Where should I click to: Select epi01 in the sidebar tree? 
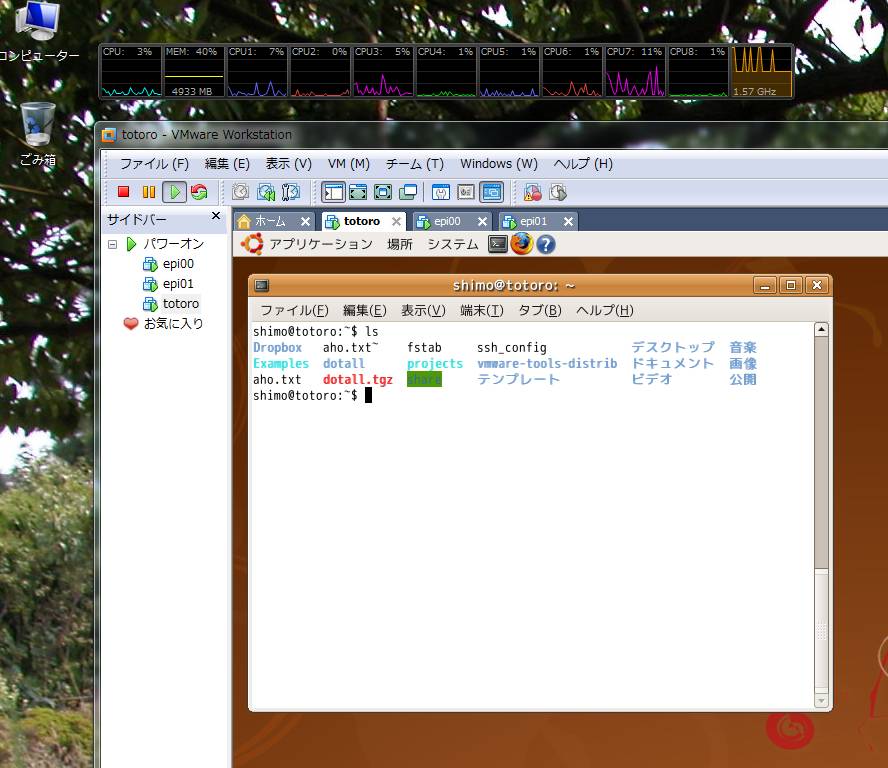tap(178, 284)
